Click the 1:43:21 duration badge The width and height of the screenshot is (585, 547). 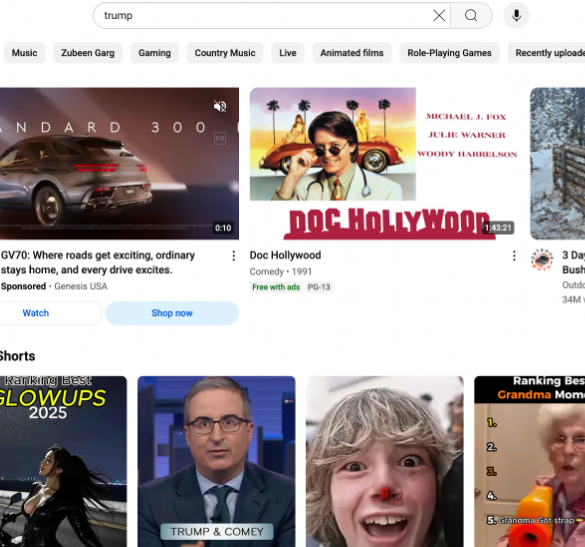tap(498, 228)
